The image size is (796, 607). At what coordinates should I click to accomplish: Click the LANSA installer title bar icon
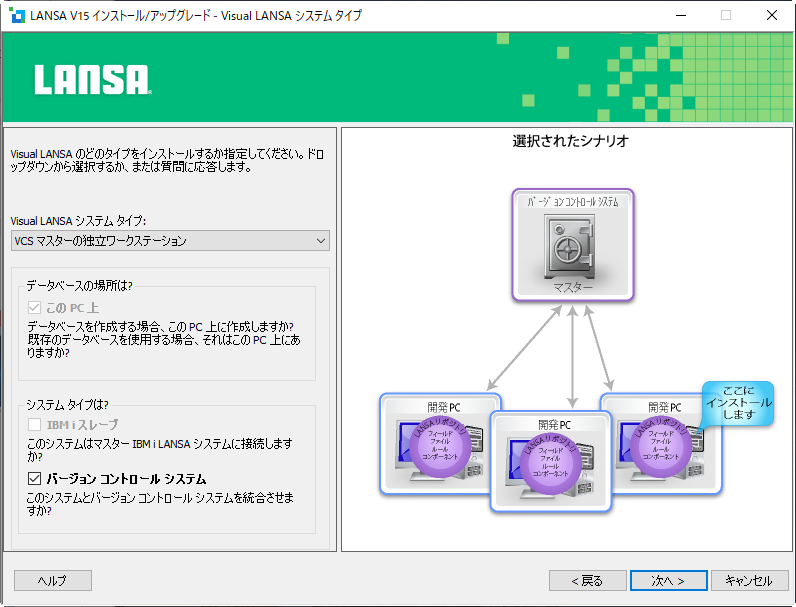tap(17, 15)
